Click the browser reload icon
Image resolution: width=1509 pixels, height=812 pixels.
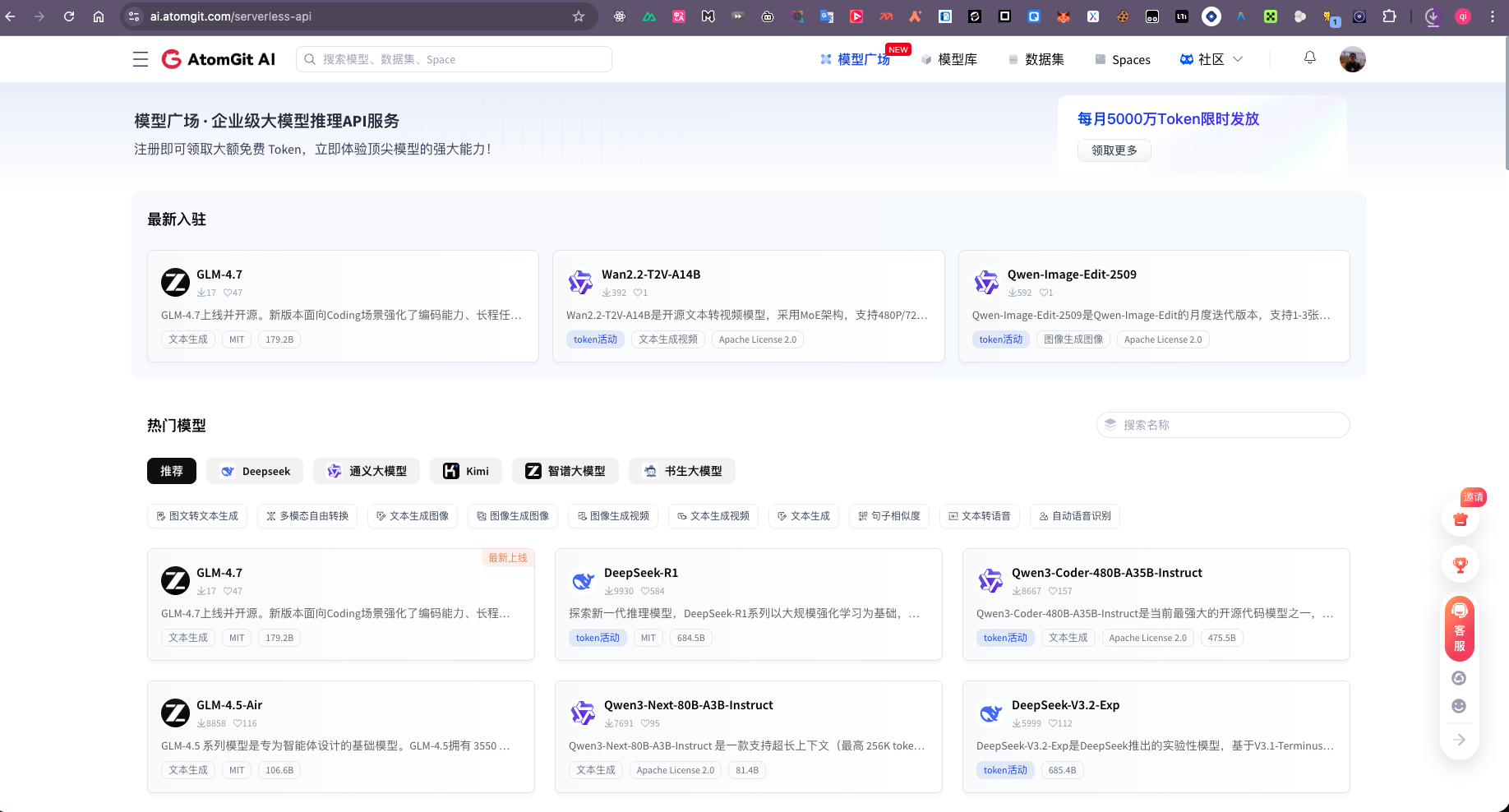click(69, 16)
